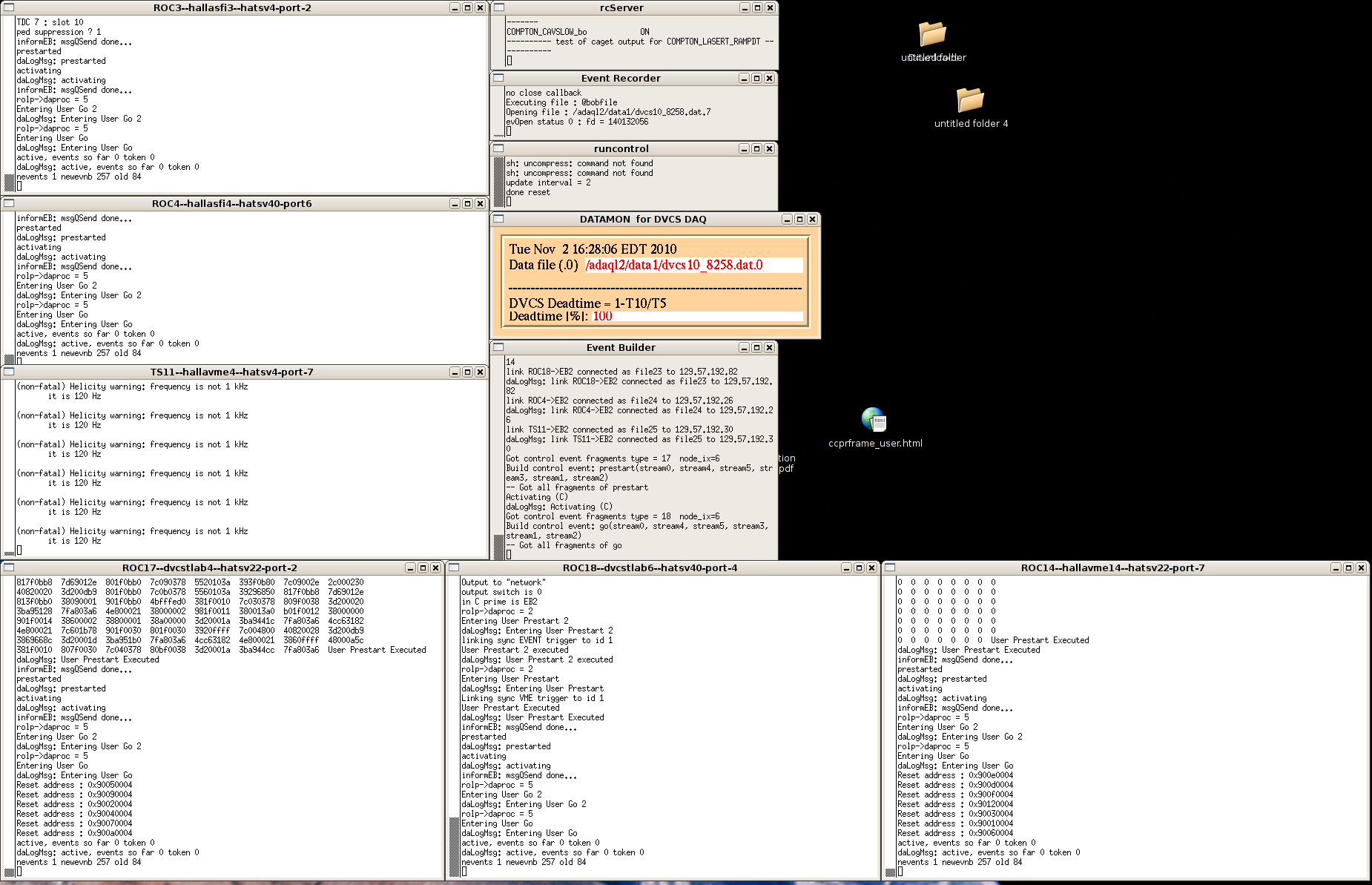Screen dimensions: 1372x885
Task: Open window menu of Event Builder window
Action: (499, 347)
